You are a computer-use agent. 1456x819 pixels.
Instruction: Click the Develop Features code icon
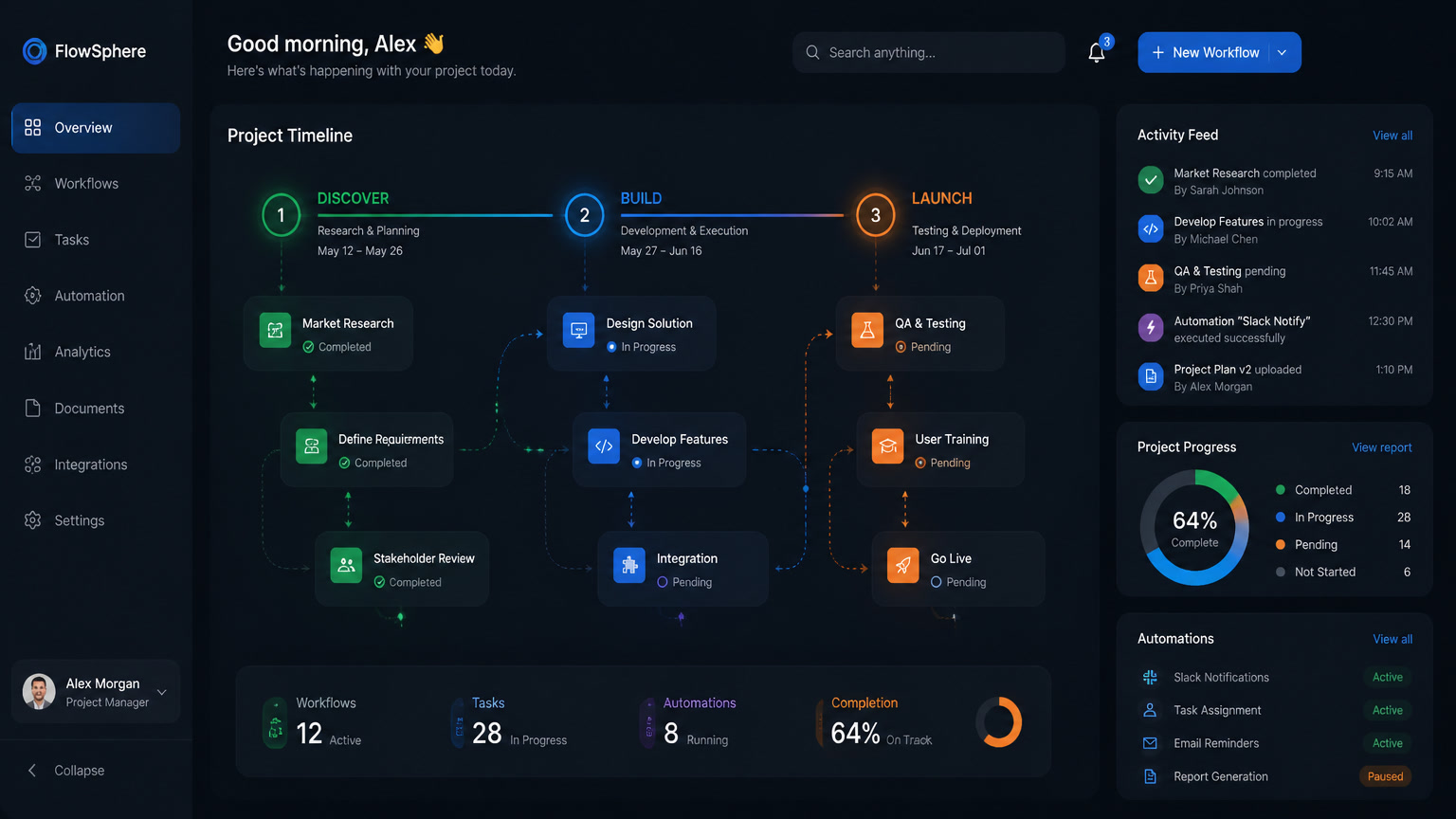(x=604, y=446)
